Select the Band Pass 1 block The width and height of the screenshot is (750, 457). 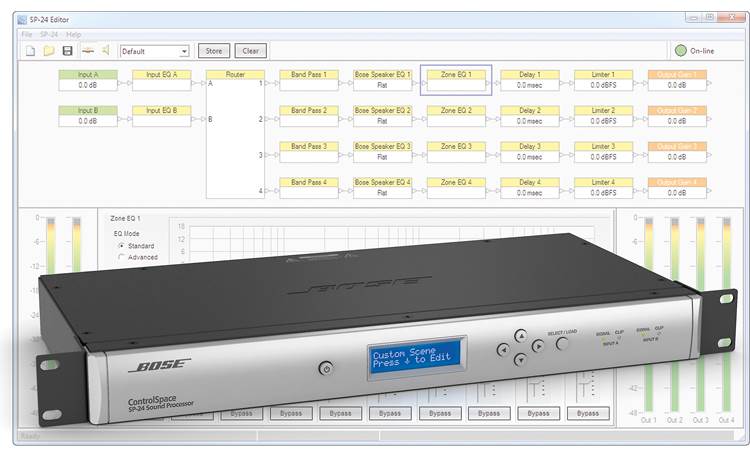click(x=309, y=80)
